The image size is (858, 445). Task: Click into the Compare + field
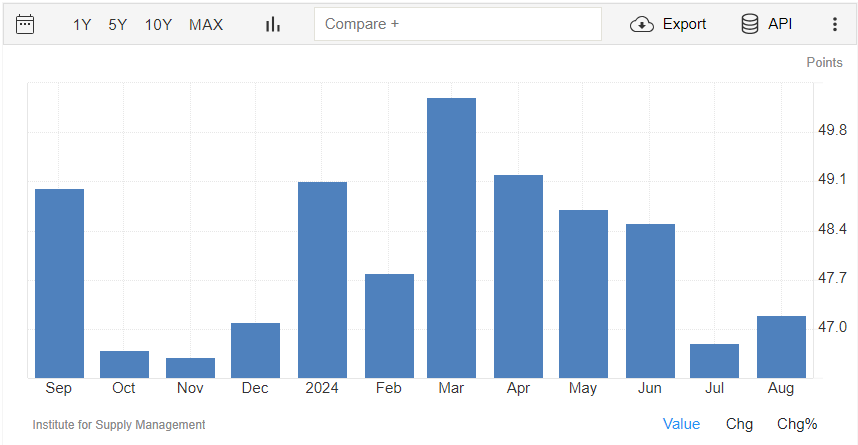point(458,24)
